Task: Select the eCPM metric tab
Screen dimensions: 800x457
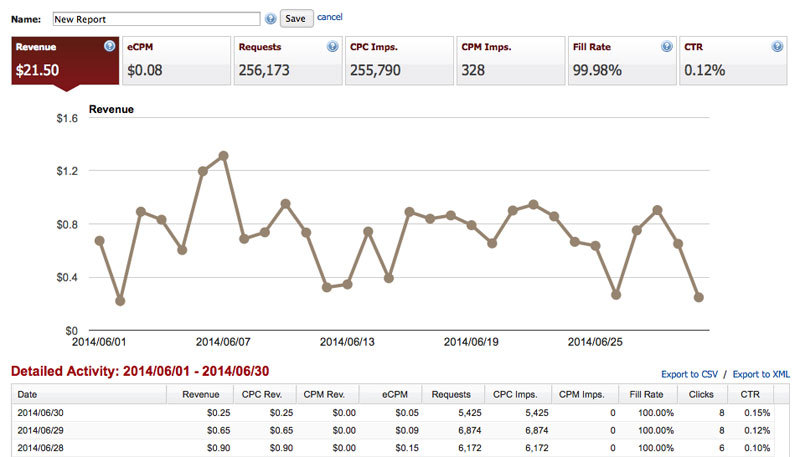Action: pyautogui.click(x=177, y=60)
